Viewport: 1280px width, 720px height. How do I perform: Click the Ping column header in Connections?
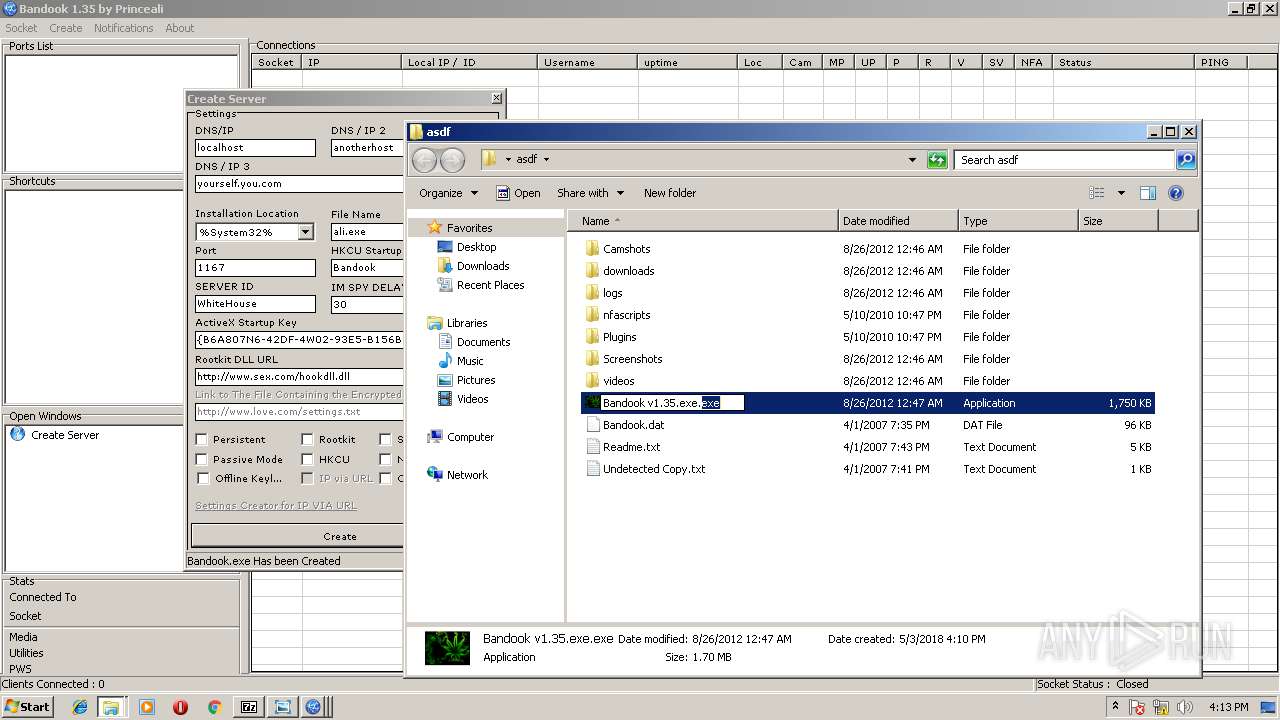(x=1222, y=62)
